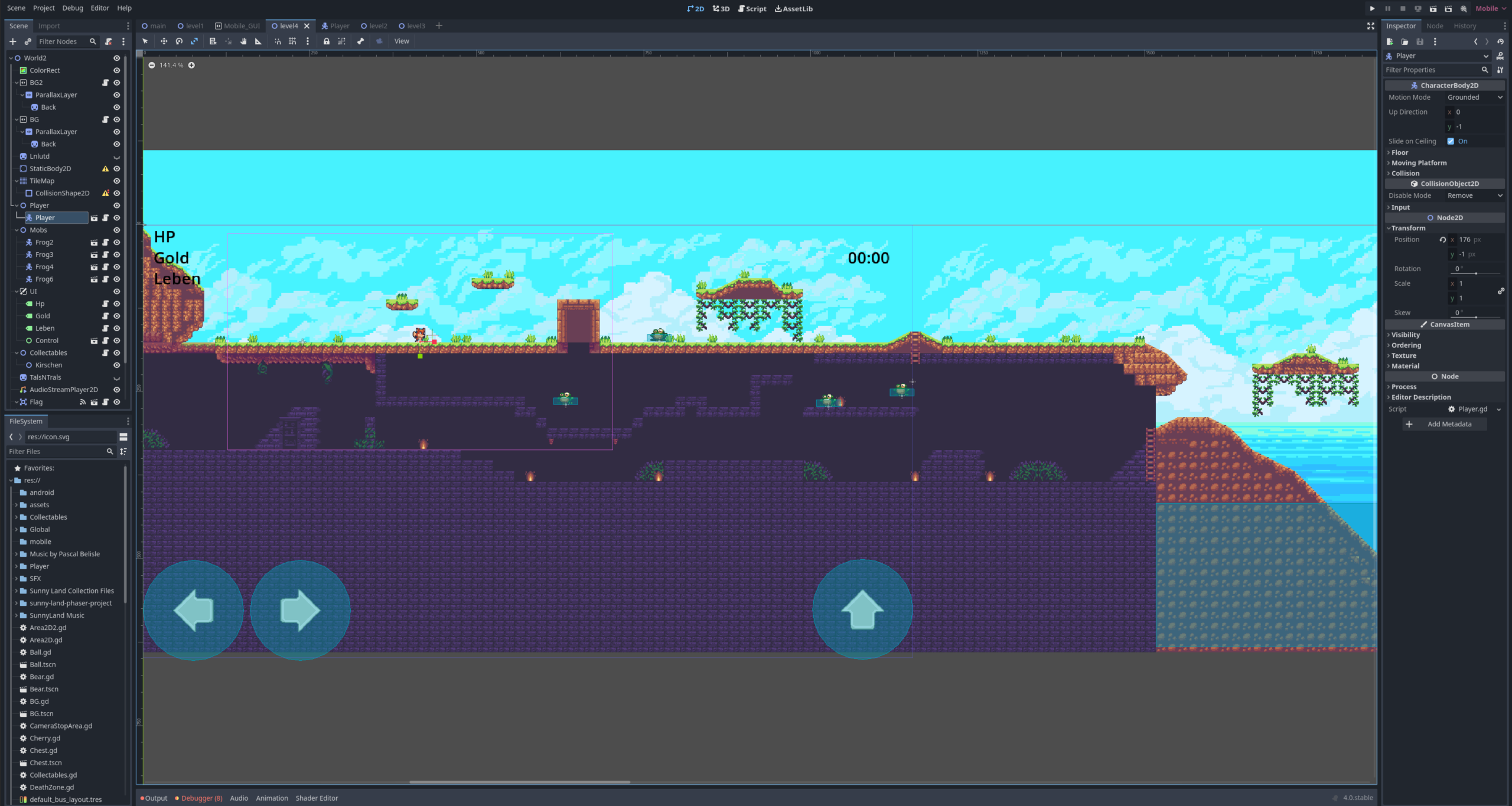
Task: Toggle grid snapping in viewport toolbar
Action: (292, 41)
